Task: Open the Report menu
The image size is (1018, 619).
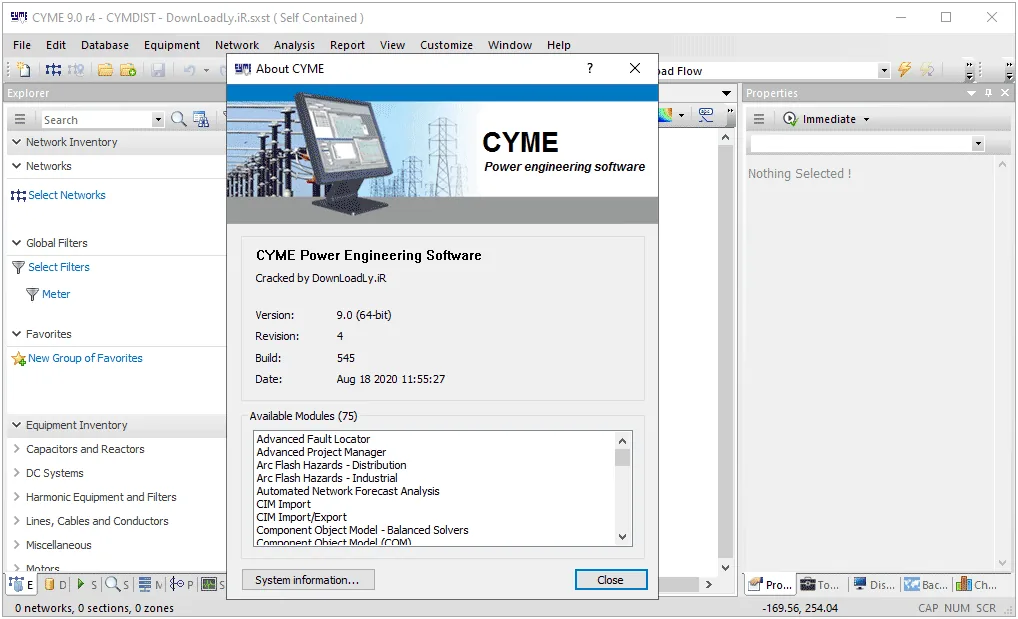Action: (x=347, y=45)
